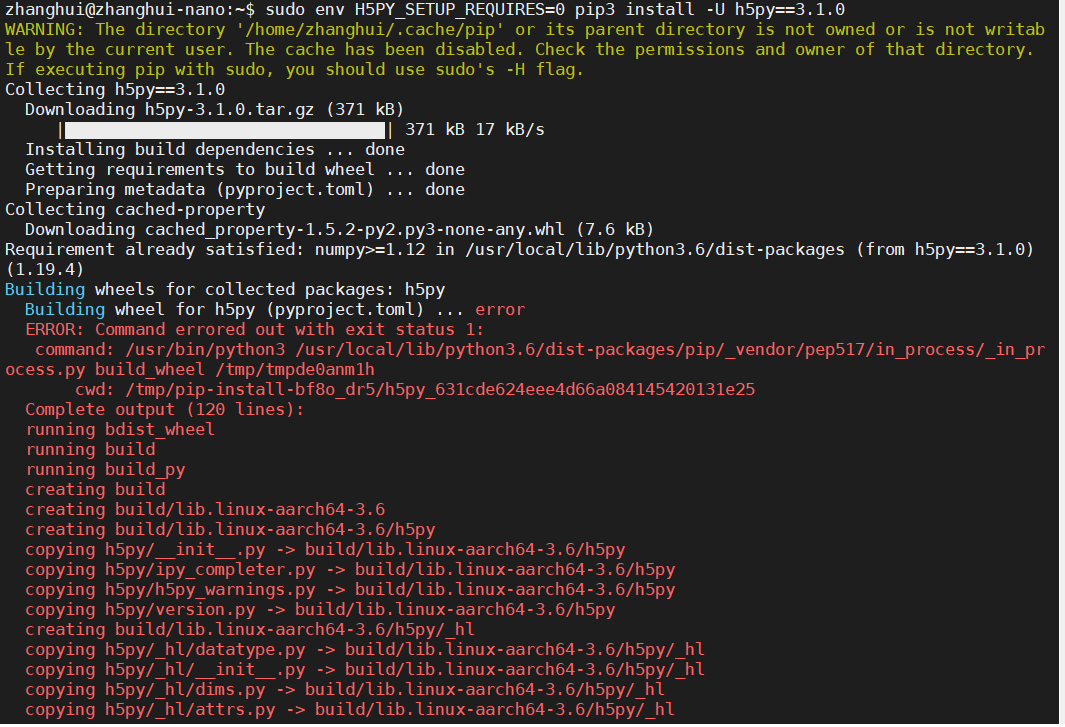Click the Preparing metadata (pyproject.toml) line
Image resolution: width=1065 pixels, height=727 pixels.
pos(244,190)
